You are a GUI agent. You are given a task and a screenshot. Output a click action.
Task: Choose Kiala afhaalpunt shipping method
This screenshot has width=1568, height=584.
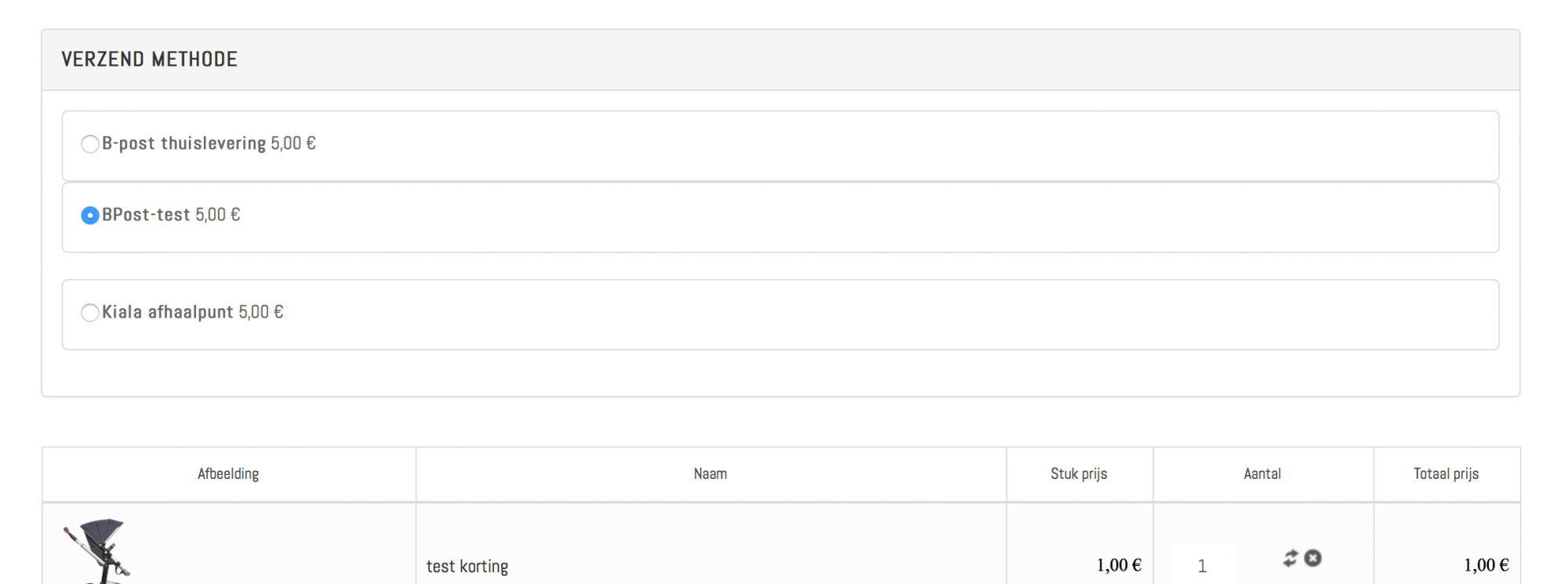[90, 313]
